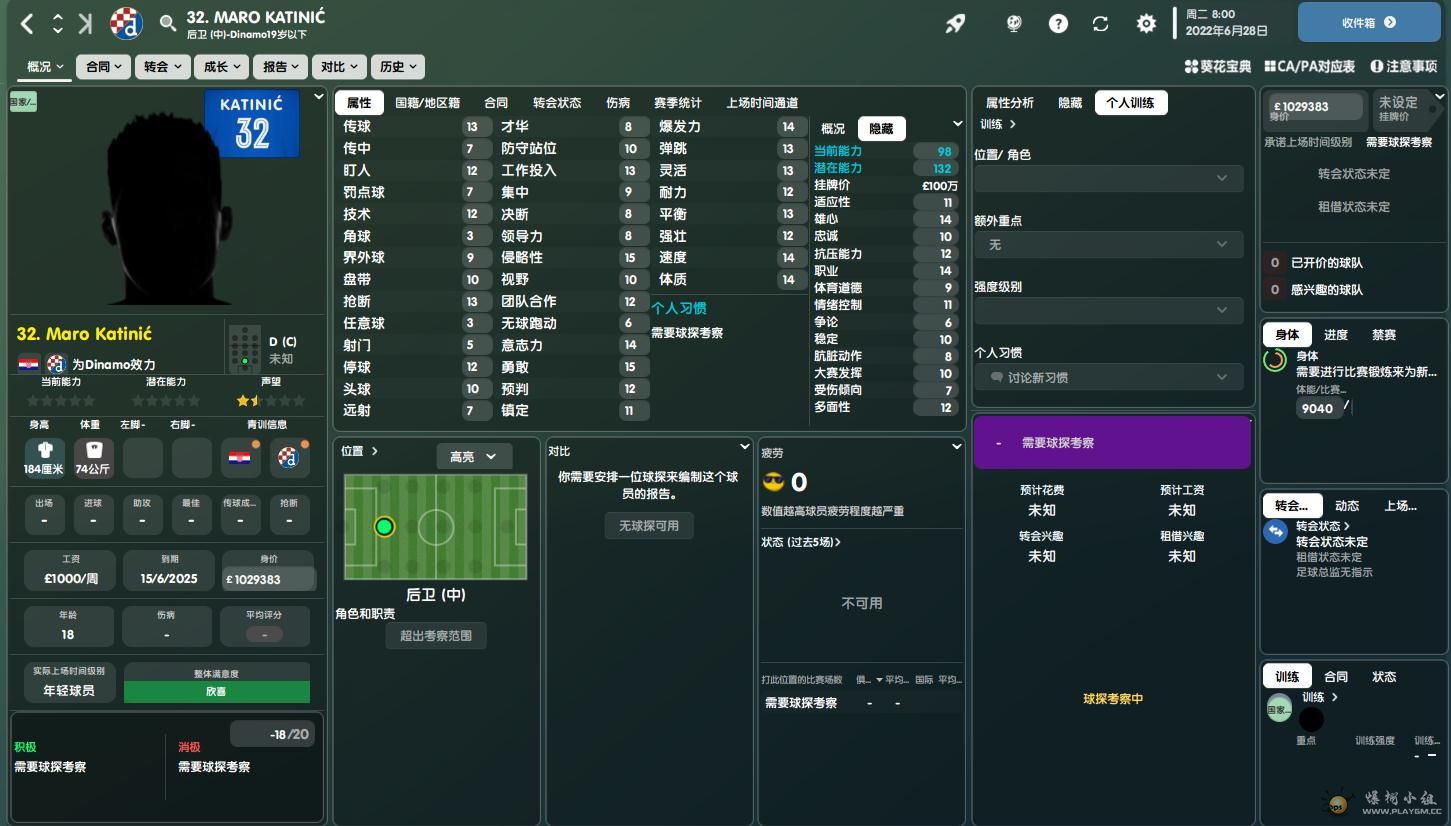
Task: Go back with the left arrow icon
Action: [27, 23]
